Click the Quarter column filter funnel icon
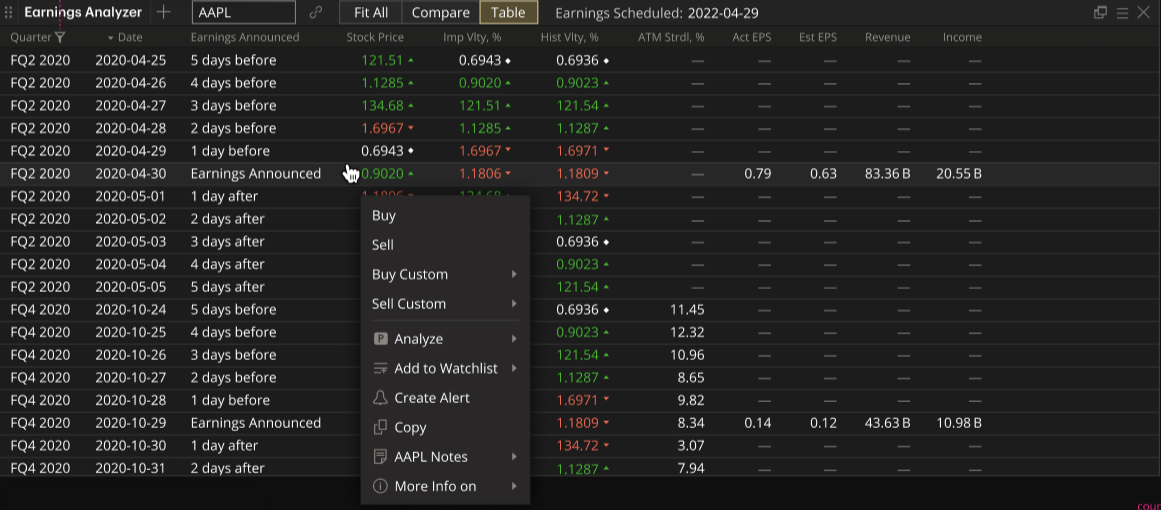 click(x=60, y=37)
